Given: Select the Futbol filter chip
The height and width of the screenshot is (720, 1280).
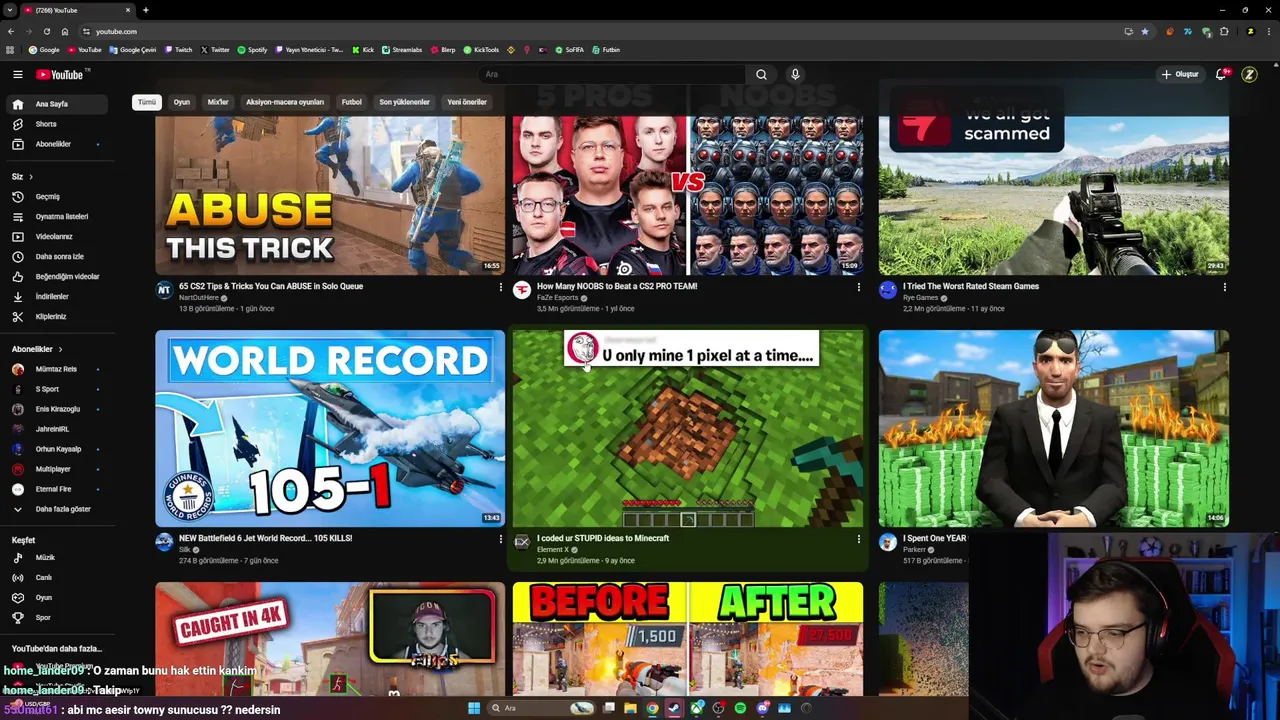Looking at the screenshot, I should pos(352,102).
